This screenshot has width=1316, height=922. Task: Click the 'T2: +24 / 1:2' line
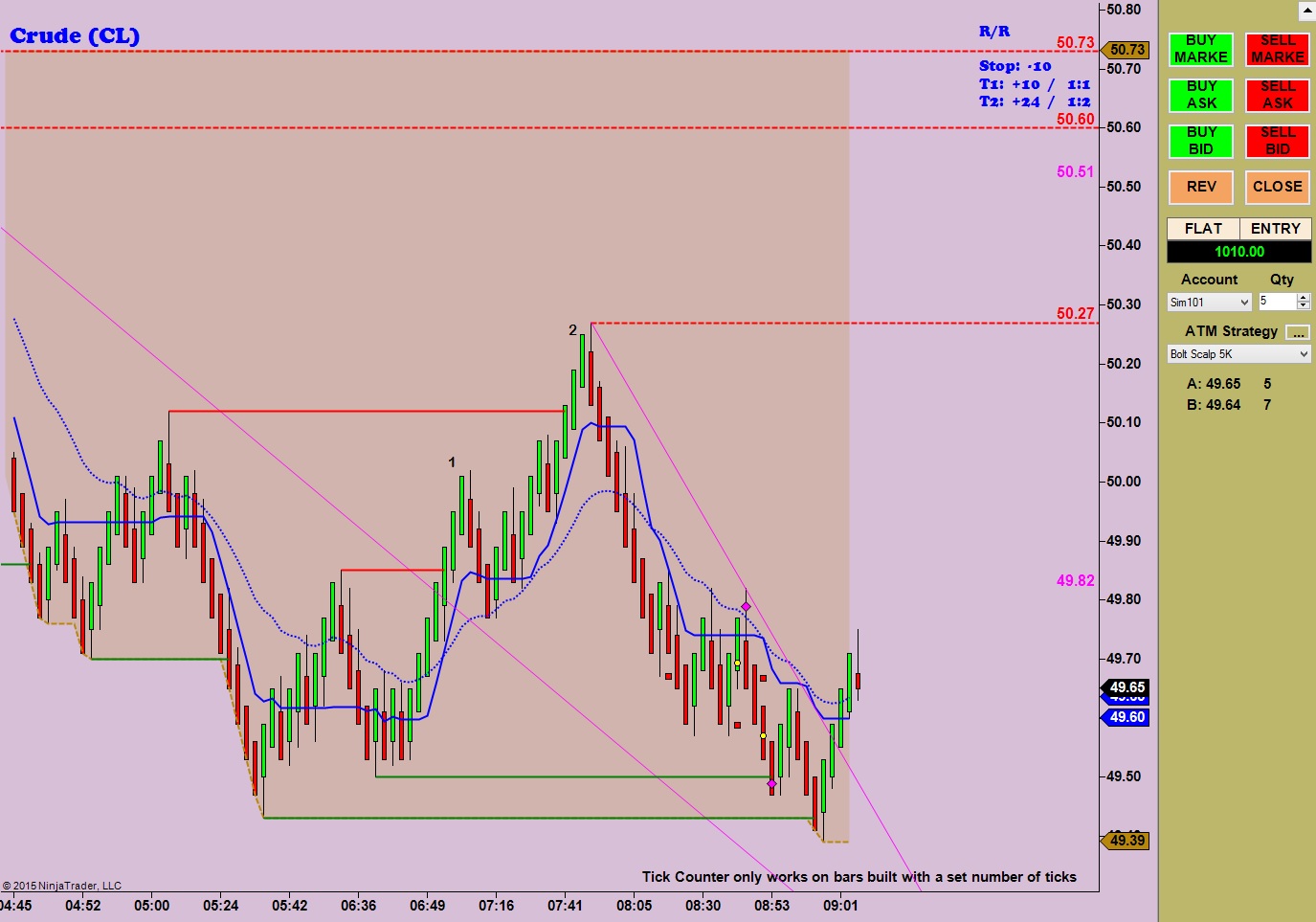1035,101
